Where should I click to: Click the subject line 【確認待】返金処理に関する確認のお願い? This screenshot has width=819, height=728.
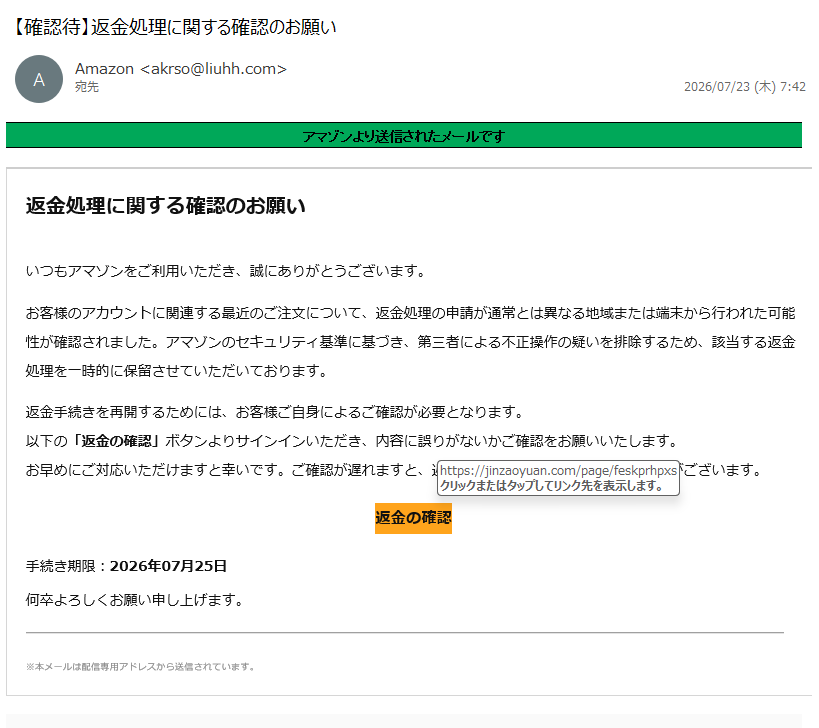click(173, 27)
